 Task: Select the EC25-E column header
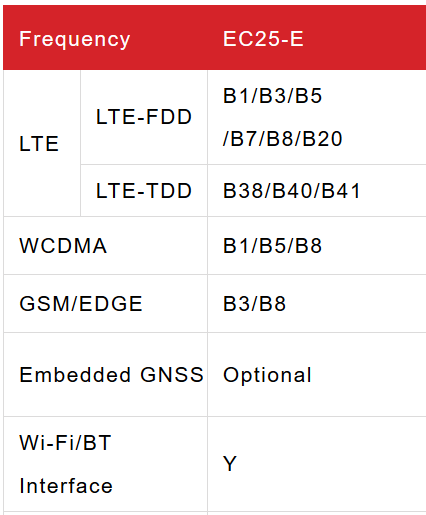(263, 39)
